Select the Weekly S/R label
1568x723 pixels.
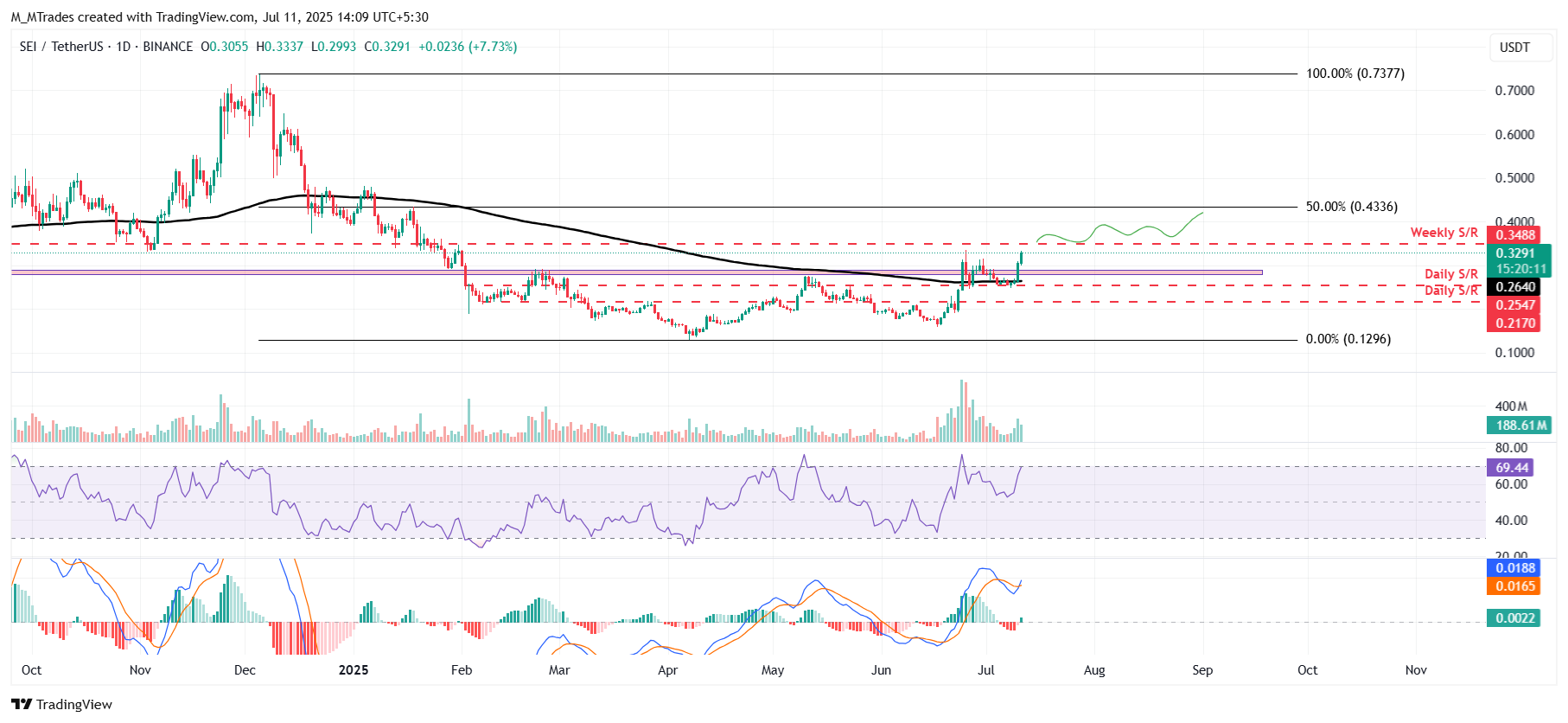[1444, 233]
